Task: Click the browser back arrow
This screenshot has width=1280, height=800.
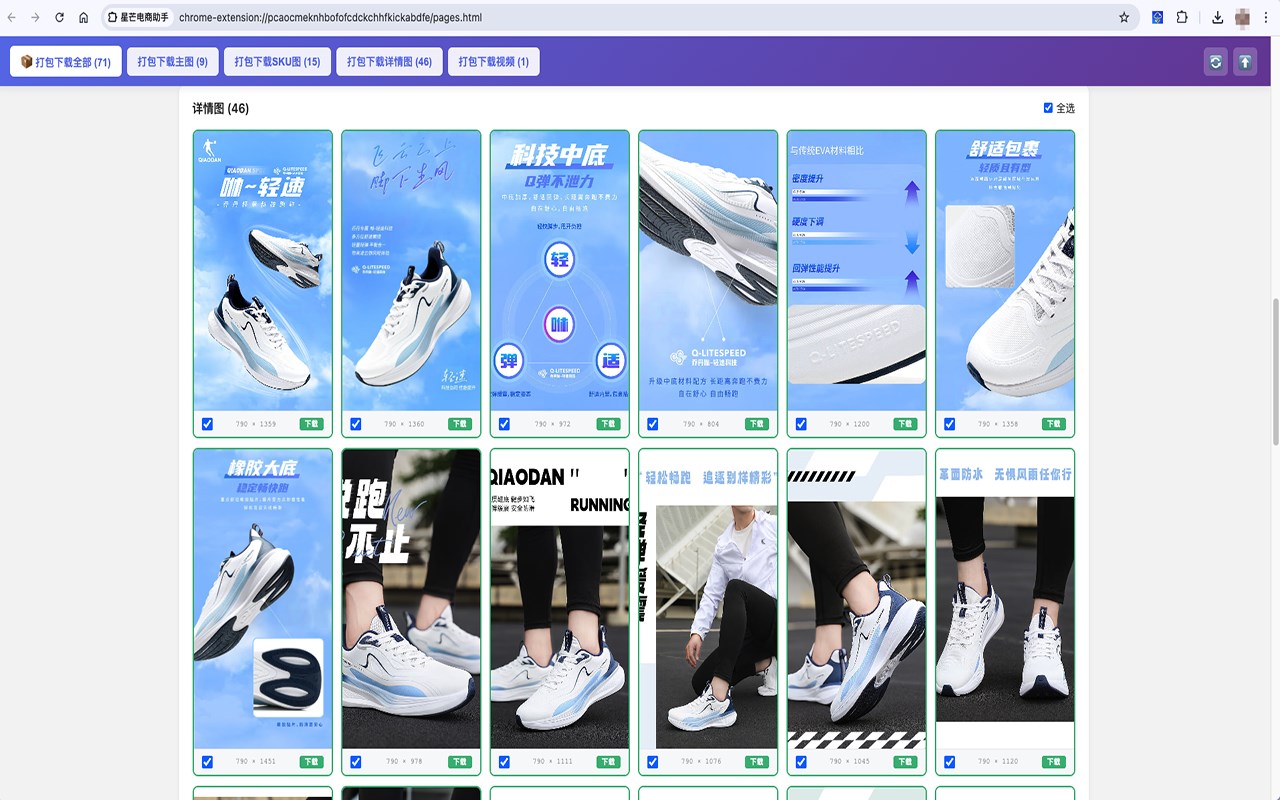Action: click(12, 17)
